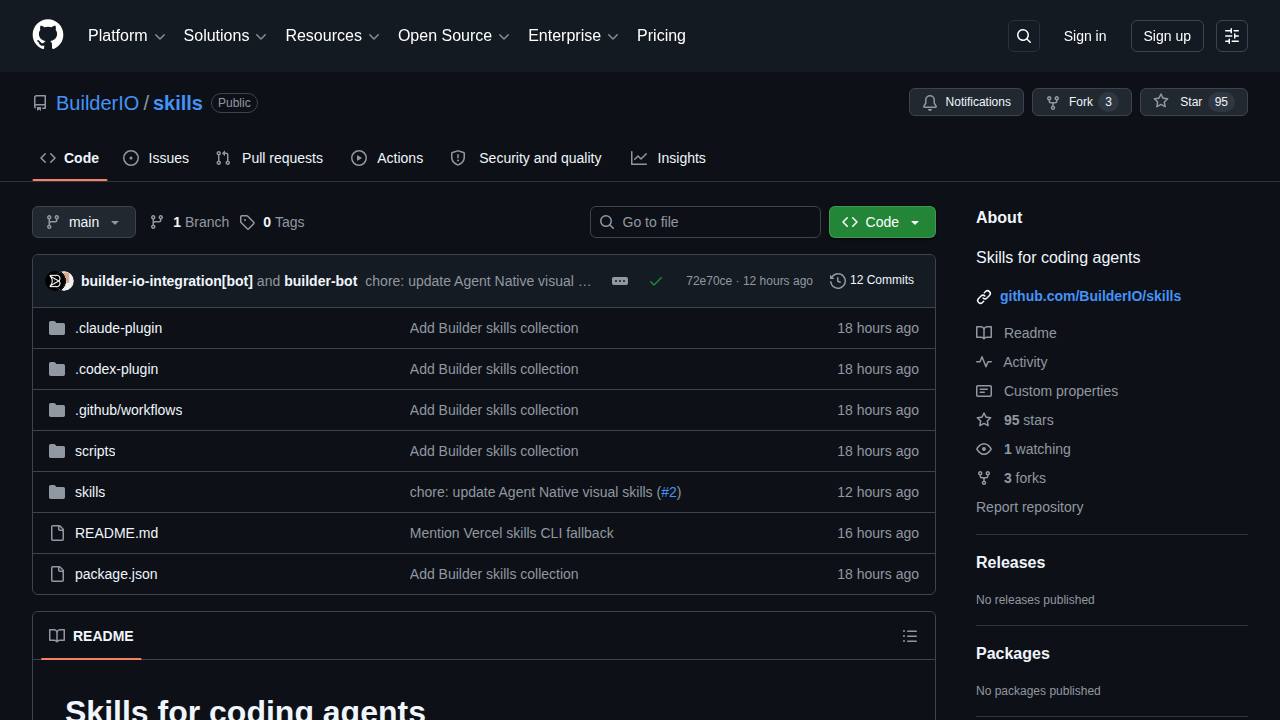Click the Packages heading link
This screenshot has width=1280, height=720.
pyautogui.click(x=1012, y=653)
